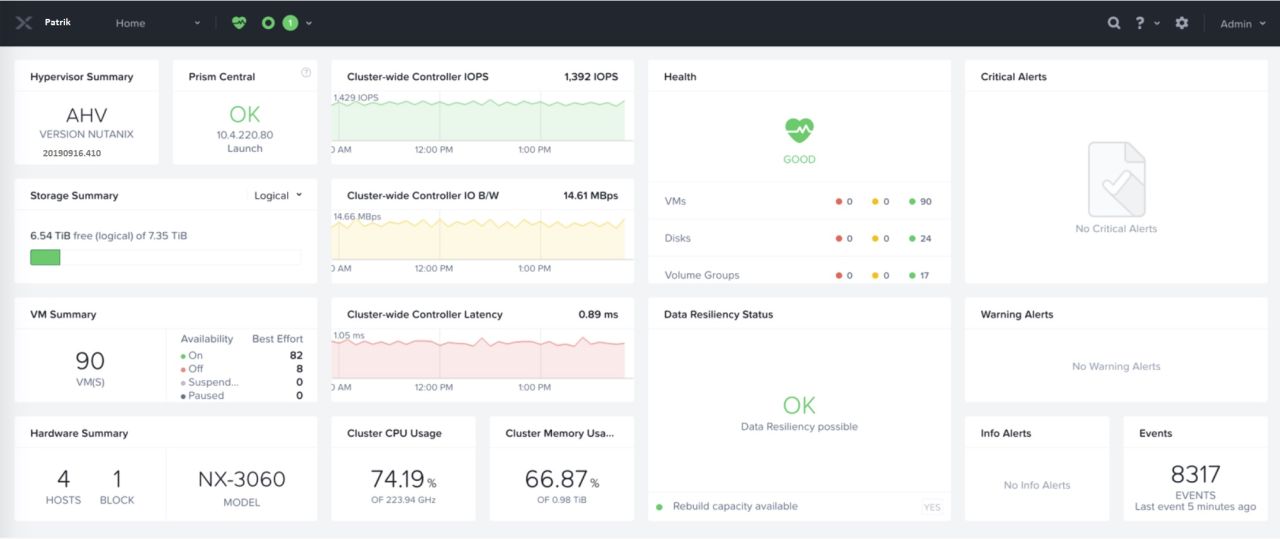1280x539 pixels.
Task: Open the search magnifier icon
Action: pyautogui.click(x=1114, y=23)
